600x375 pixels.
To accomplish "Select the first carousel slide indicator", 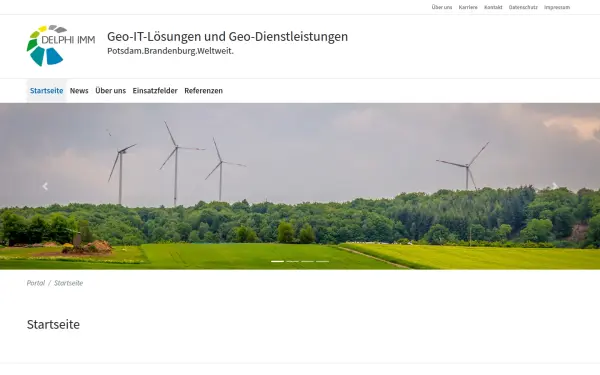I will [x=277, y=261].
